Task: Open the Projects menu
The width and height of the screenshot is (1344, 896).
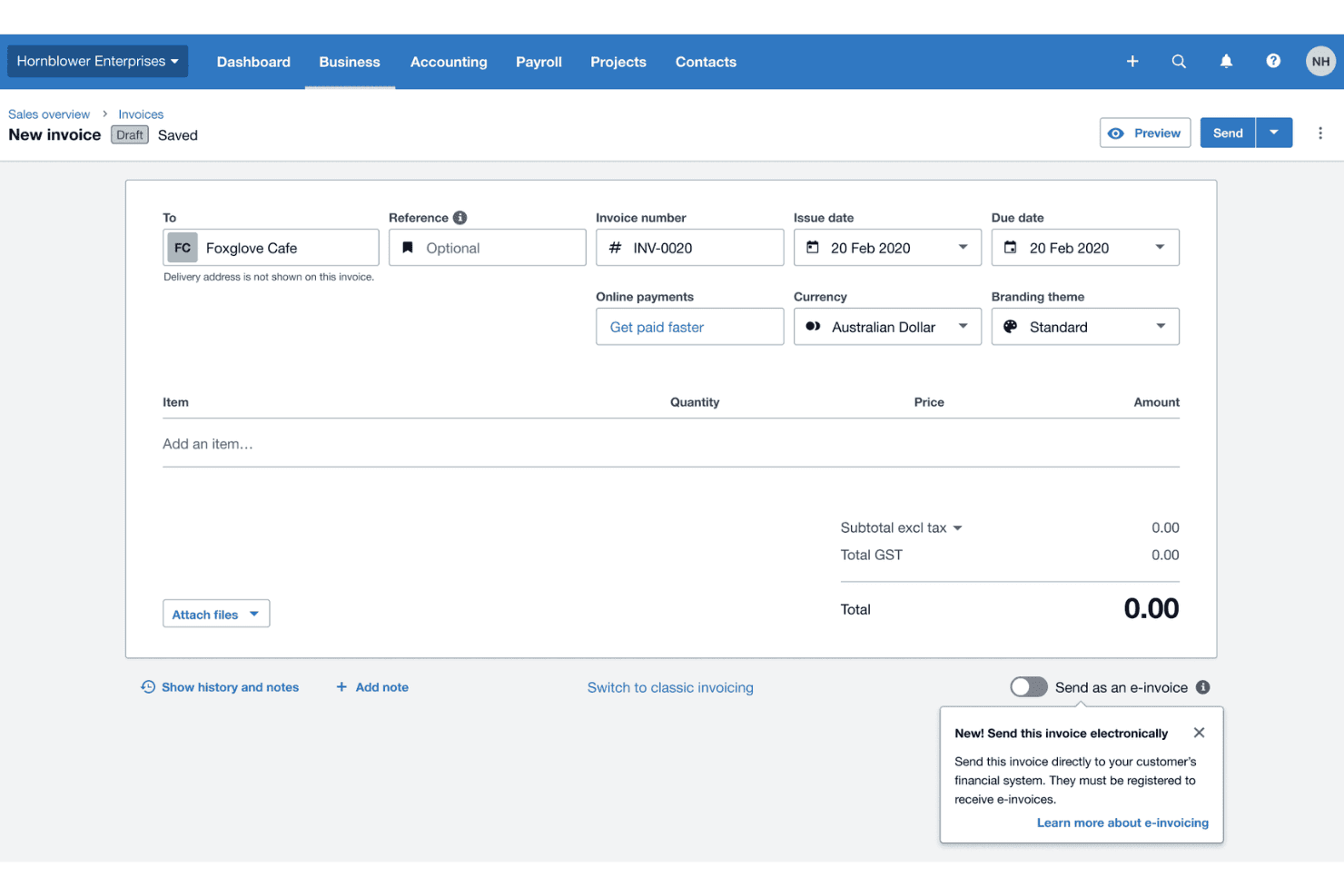Action: pos(618,62)
